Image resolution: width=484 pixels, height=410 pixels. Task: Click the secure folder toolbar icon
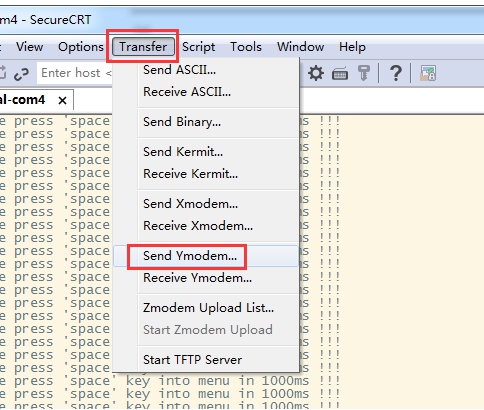pyautogui.click(x=428, y=73)
